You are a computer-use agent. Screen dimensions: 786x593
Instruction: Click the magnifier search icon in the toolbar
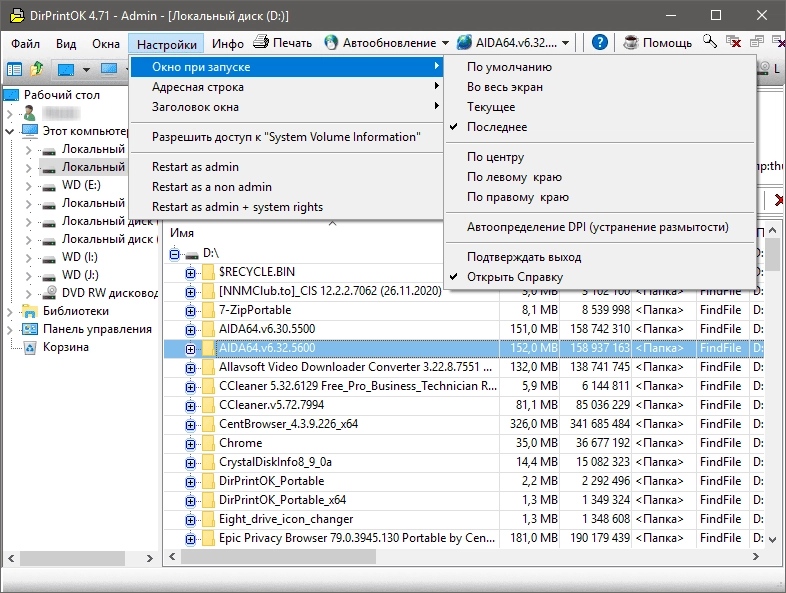(710, 42)
